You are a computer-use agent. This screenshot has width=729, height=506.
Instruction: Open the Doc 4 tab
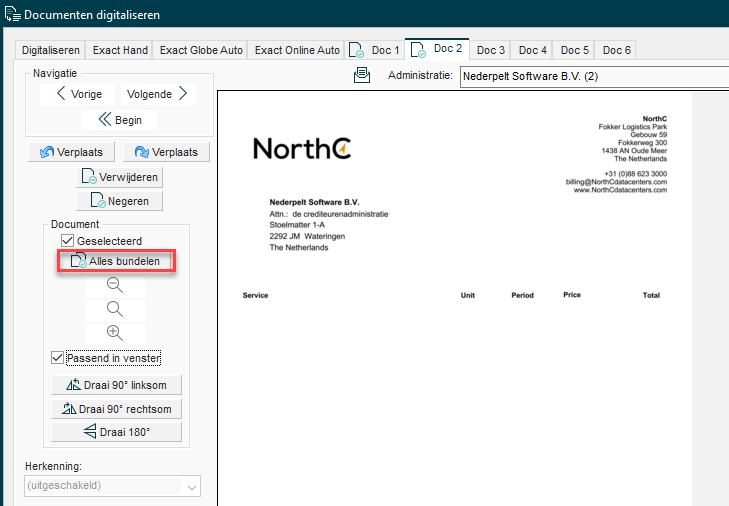pos(532,50)
